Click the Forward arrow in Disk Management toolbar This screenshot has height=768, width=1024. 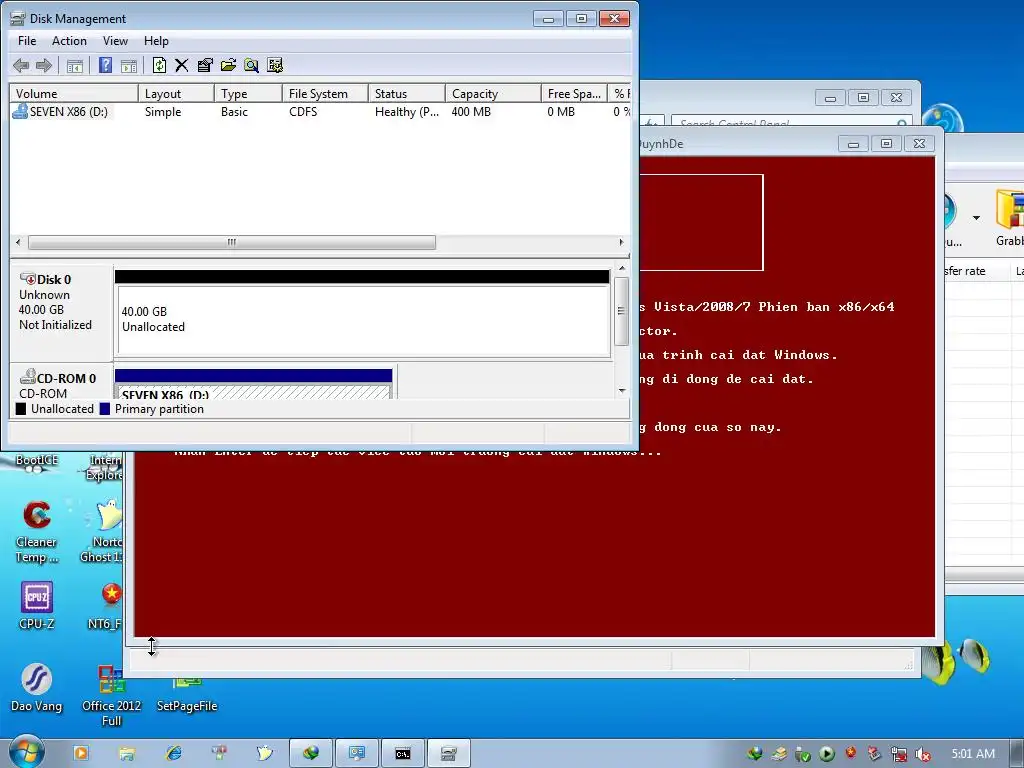click(44, 65)
